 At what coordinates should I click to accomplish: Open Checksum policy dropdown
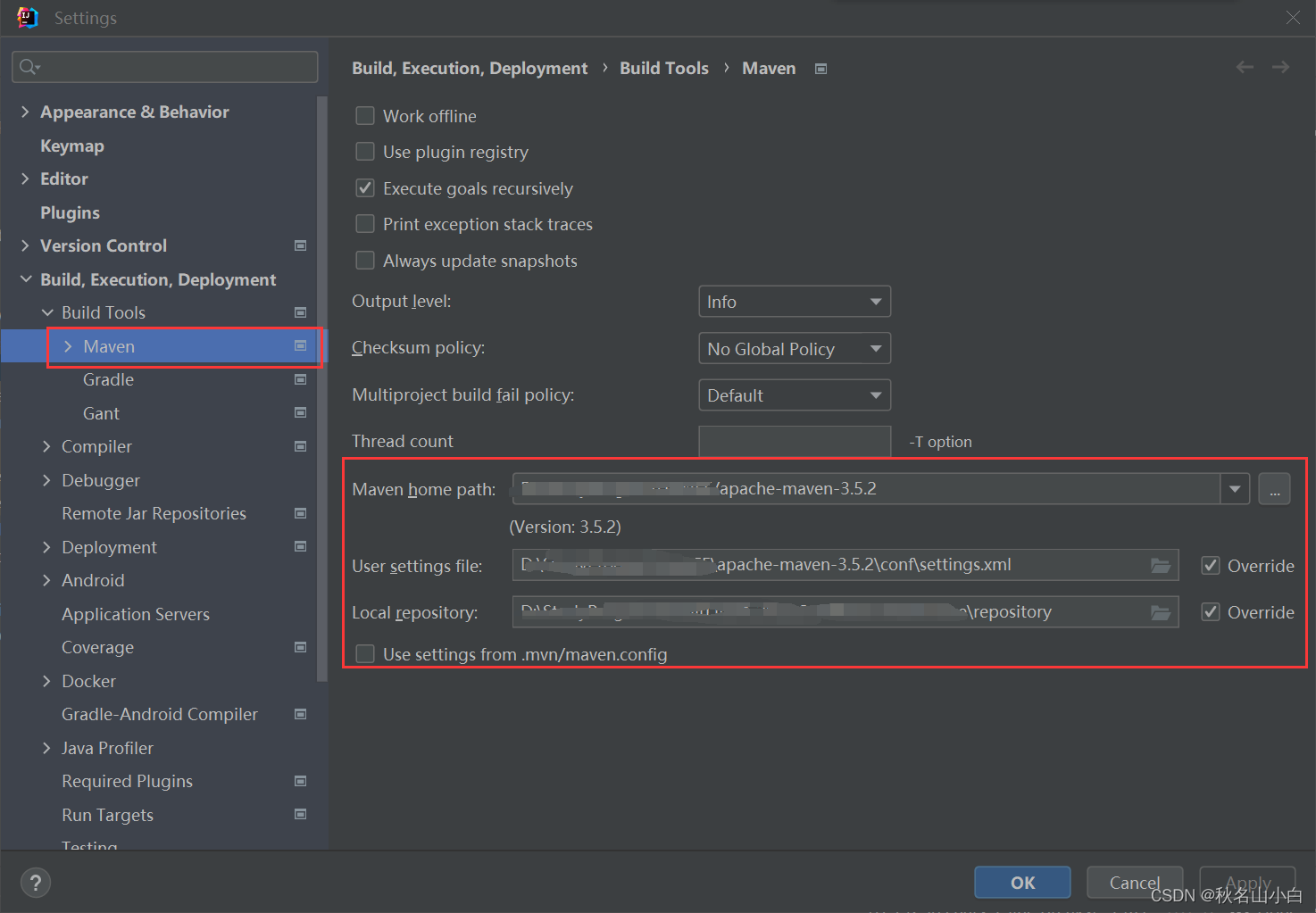795,348
